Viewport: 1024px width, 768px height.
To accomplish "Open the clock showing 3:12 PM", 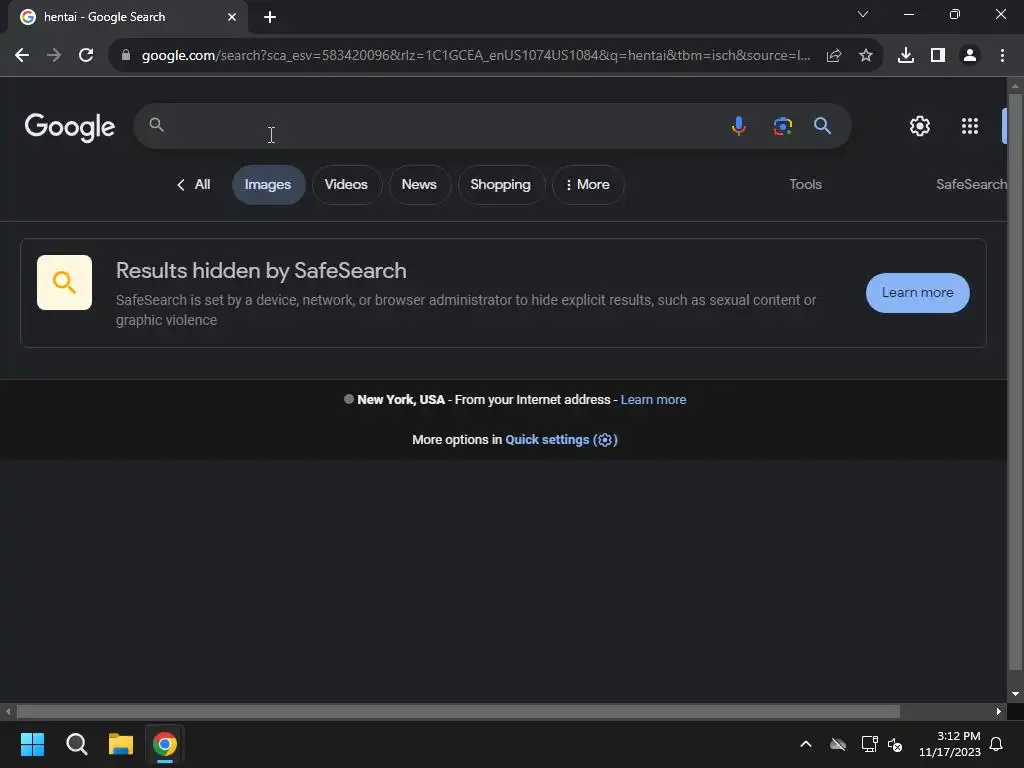I will click(x=950, y=744).
